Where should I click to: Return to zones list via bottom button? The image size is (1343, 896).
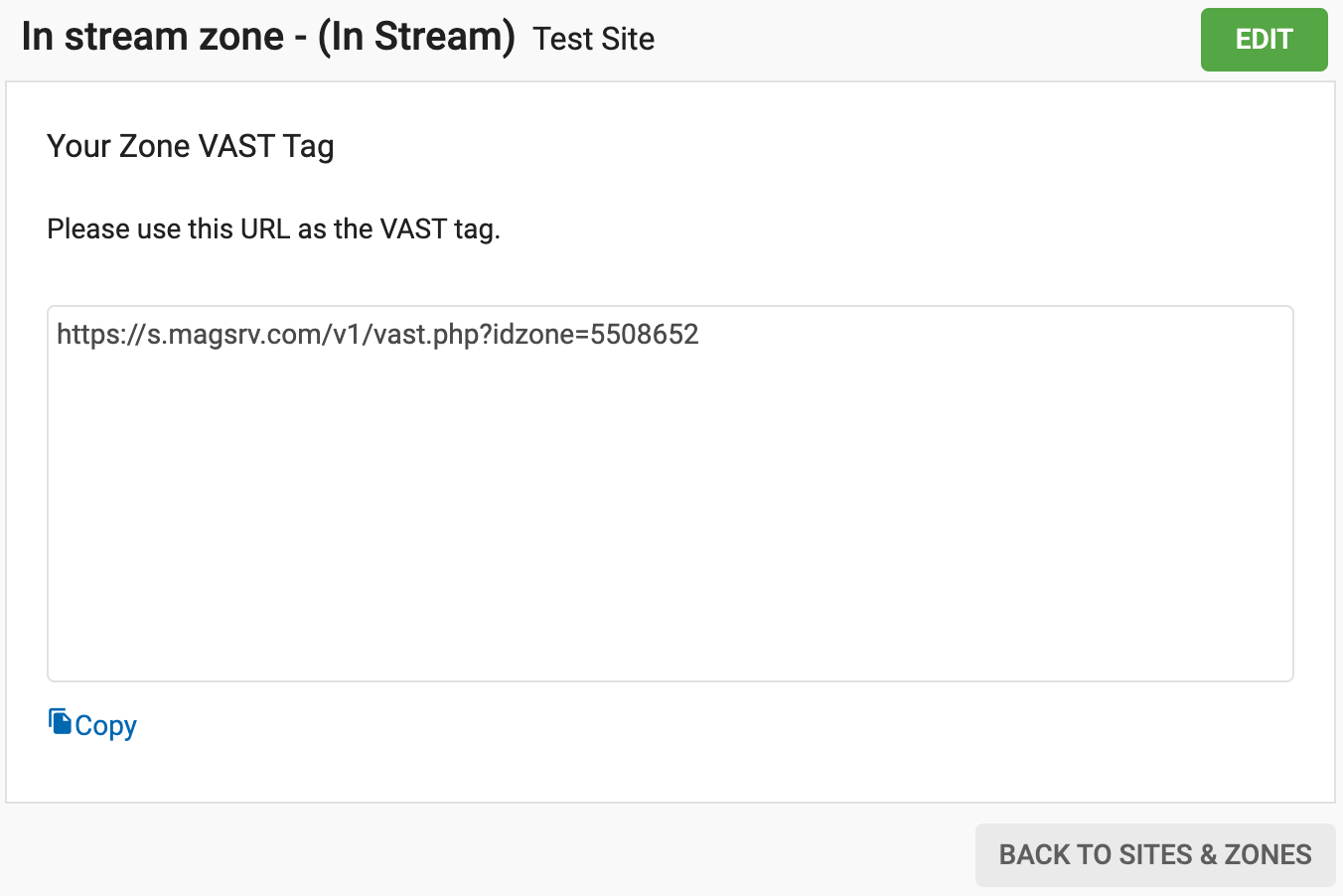(x=1155, y=854)
